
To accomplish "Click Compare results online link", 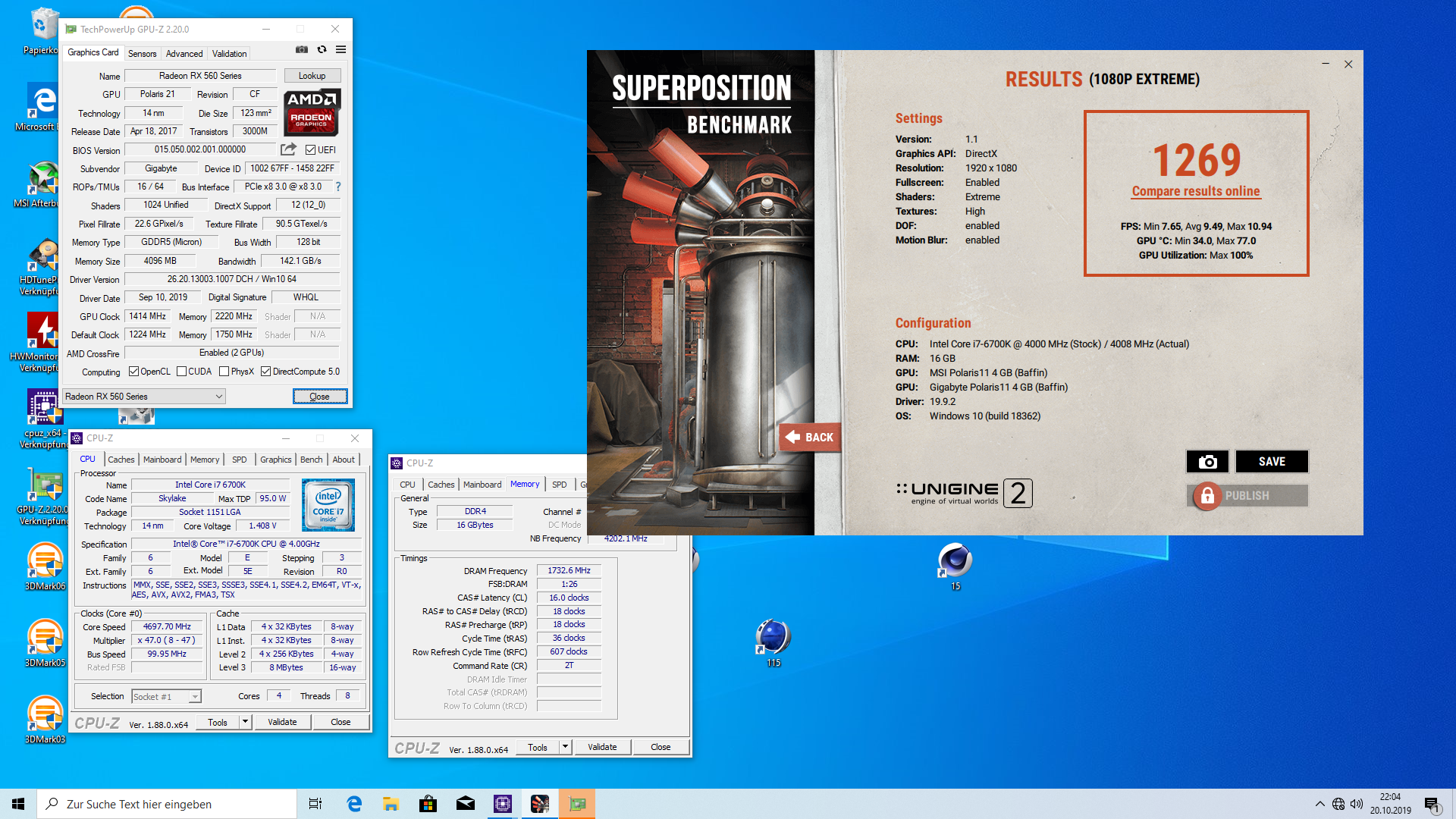I will (1196, 191).
